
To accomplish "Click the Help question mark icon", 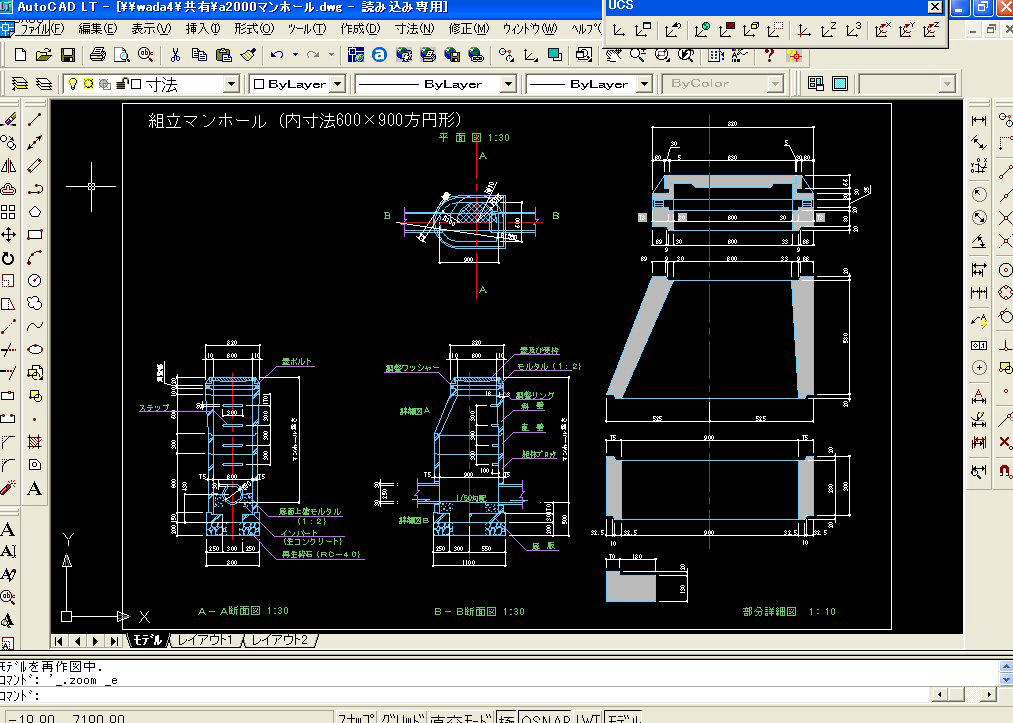I will coord(769,55).
